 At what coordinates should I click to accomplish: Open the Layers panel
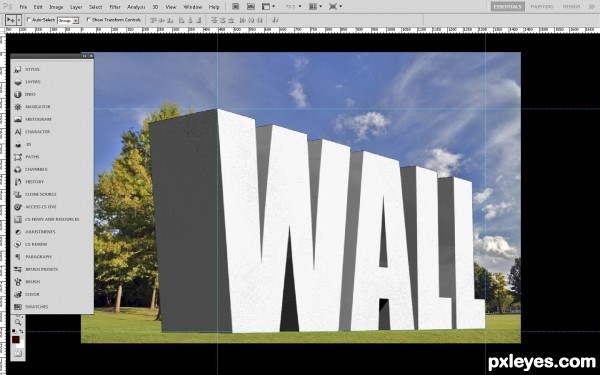tap(27, 82)
